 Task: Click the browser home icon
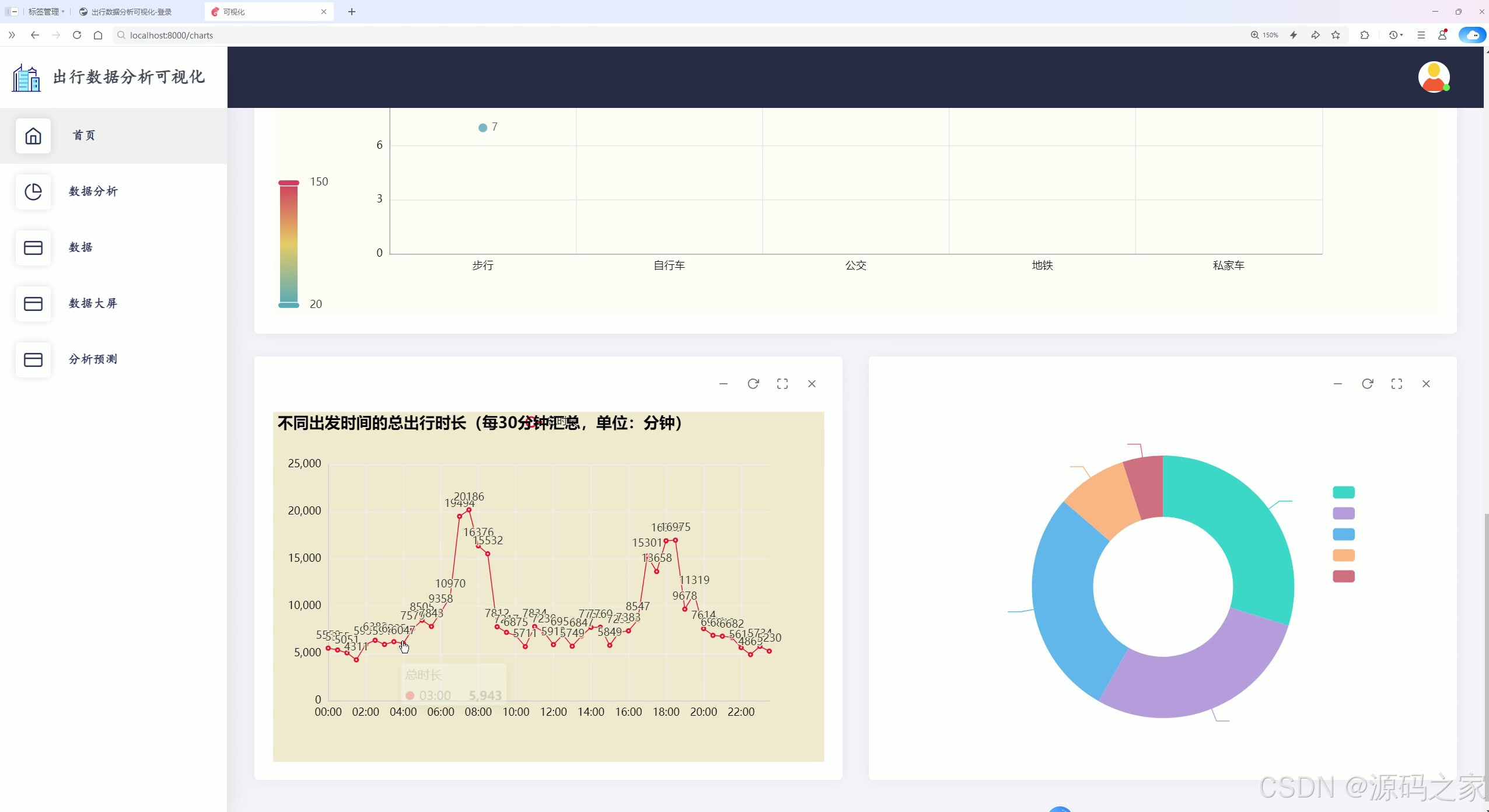click(98, 35)
